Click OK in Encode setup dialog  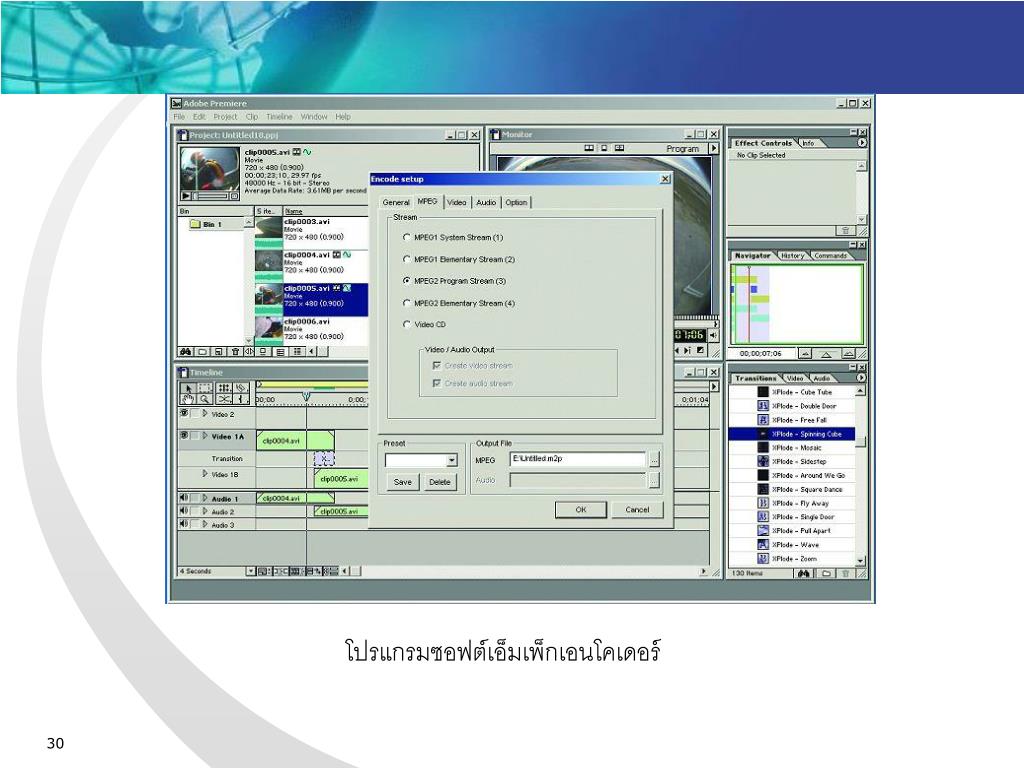click(581, 509)
